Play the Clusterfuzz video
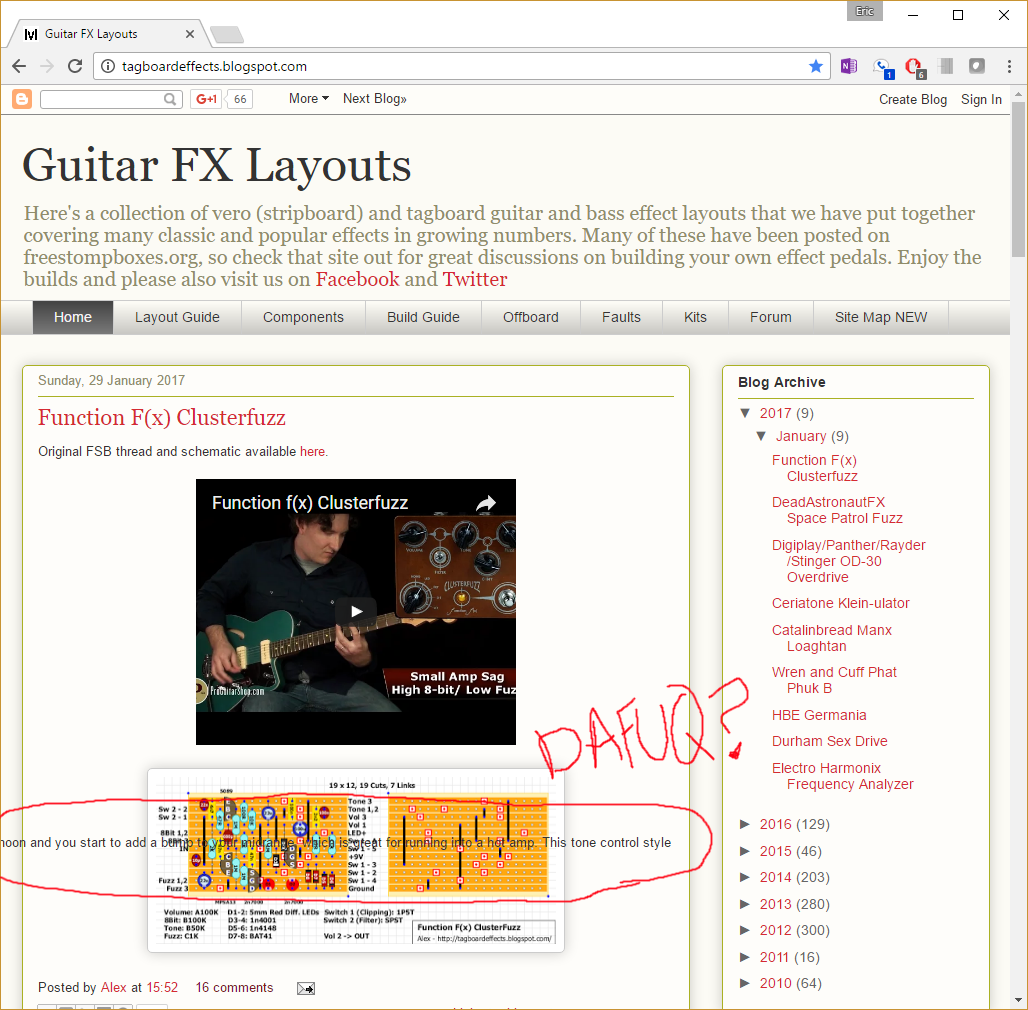The width and height of the screenshot is (1028, 1010). click(x=356, y=612)
